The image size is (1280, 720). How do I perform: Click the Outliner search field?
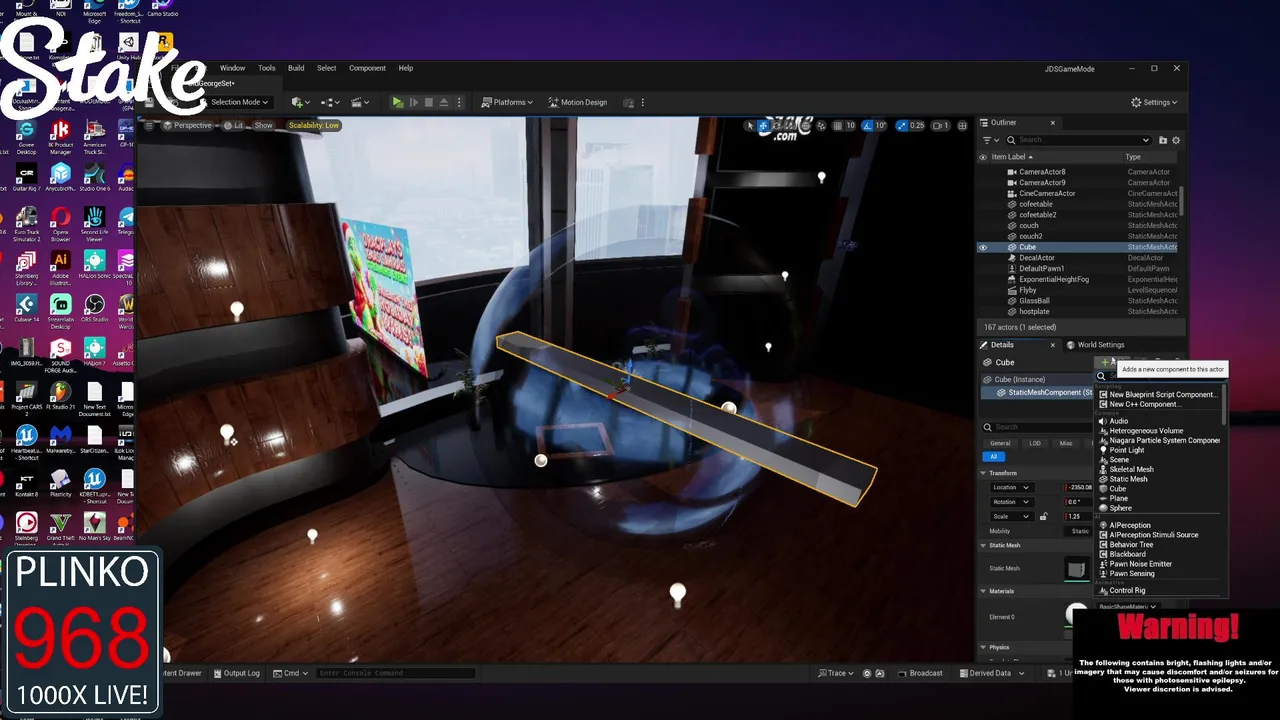click(x=1079, y=140)
